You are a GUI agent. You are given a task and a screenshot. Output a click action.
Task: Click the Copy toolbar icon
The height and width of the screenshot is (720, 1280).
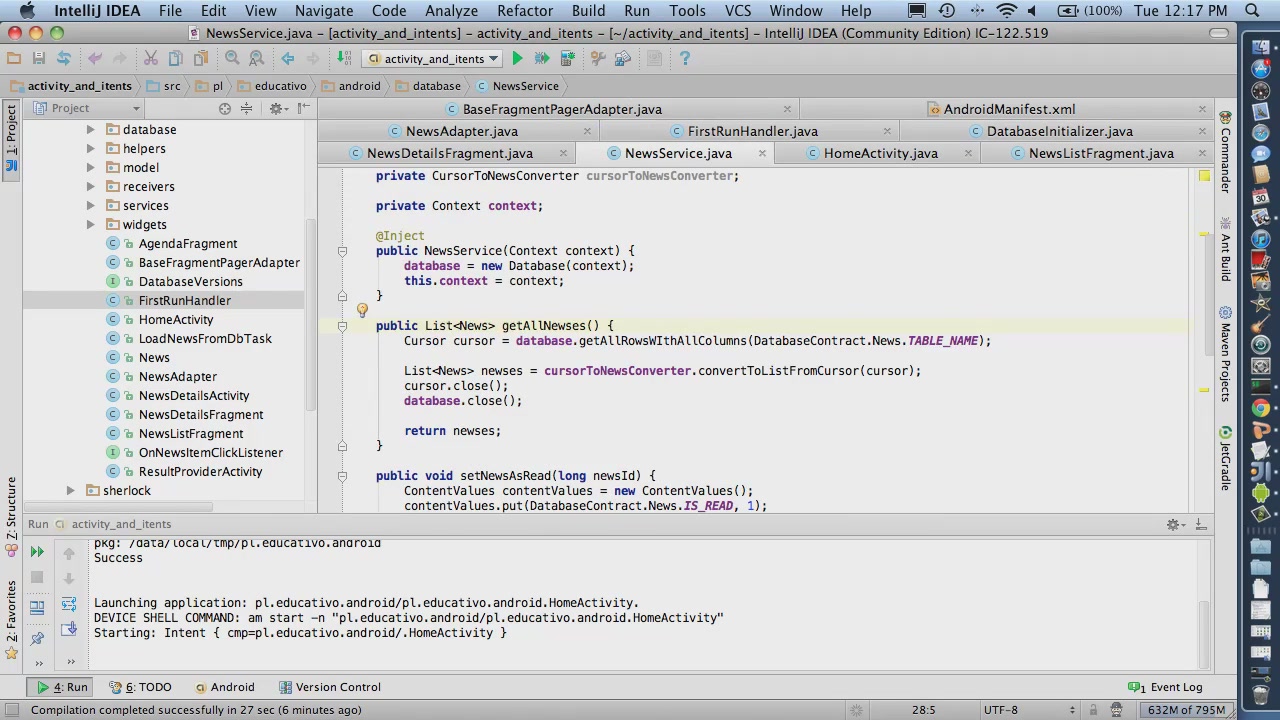tap(176, 59)
